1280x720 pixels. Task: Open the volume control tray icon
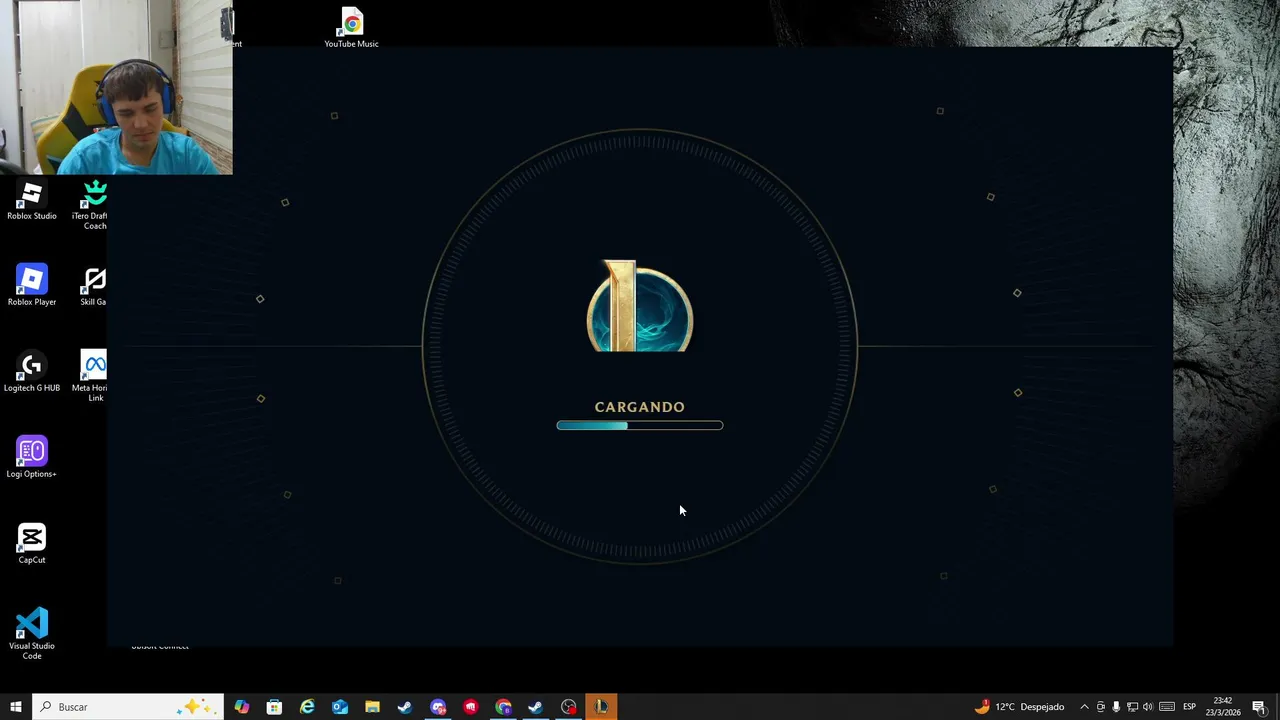pos(1148,707)
